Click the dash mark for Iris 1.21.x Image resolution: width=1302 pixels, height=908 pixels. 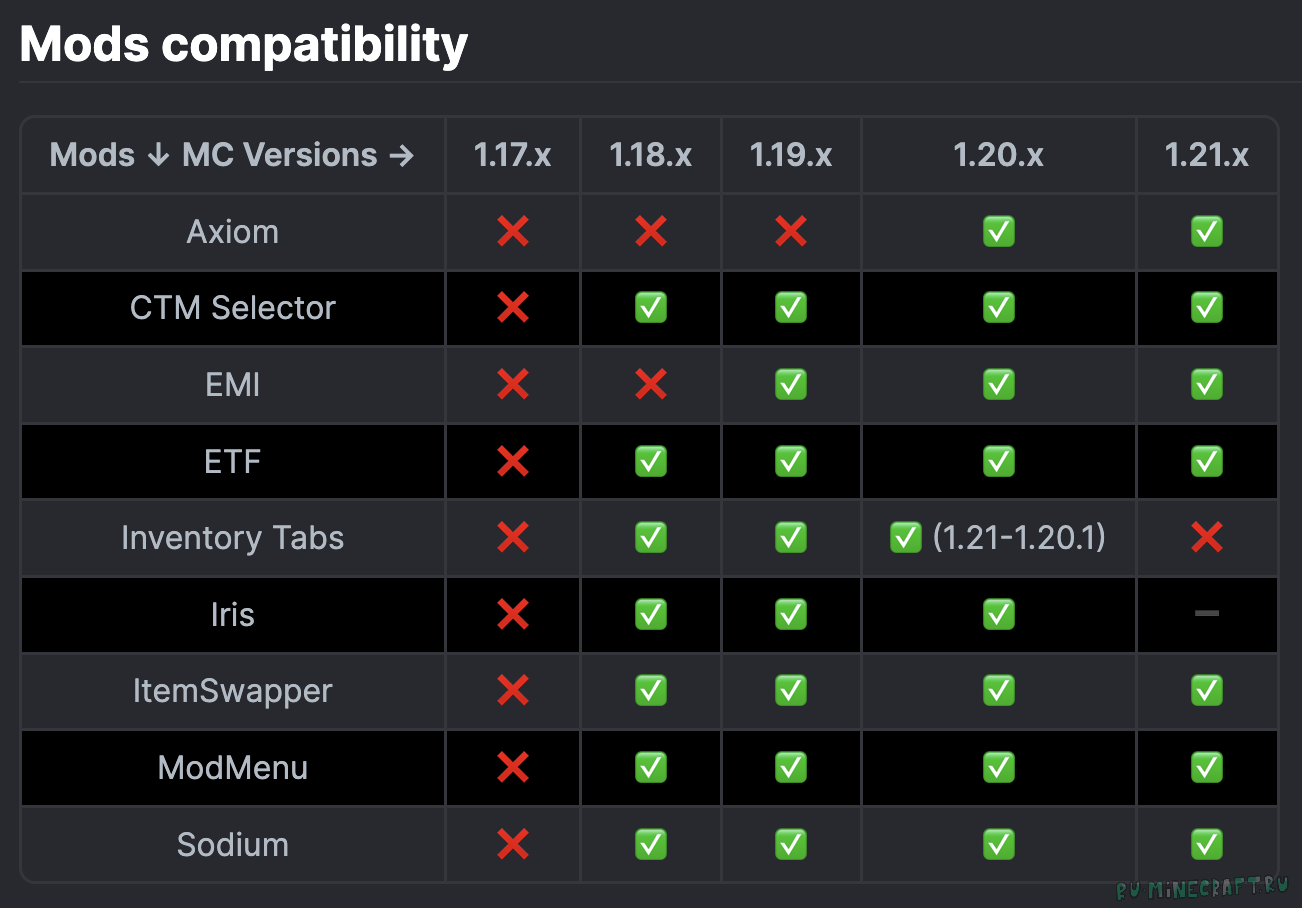pyautogui.click(x=1207, y=613)
